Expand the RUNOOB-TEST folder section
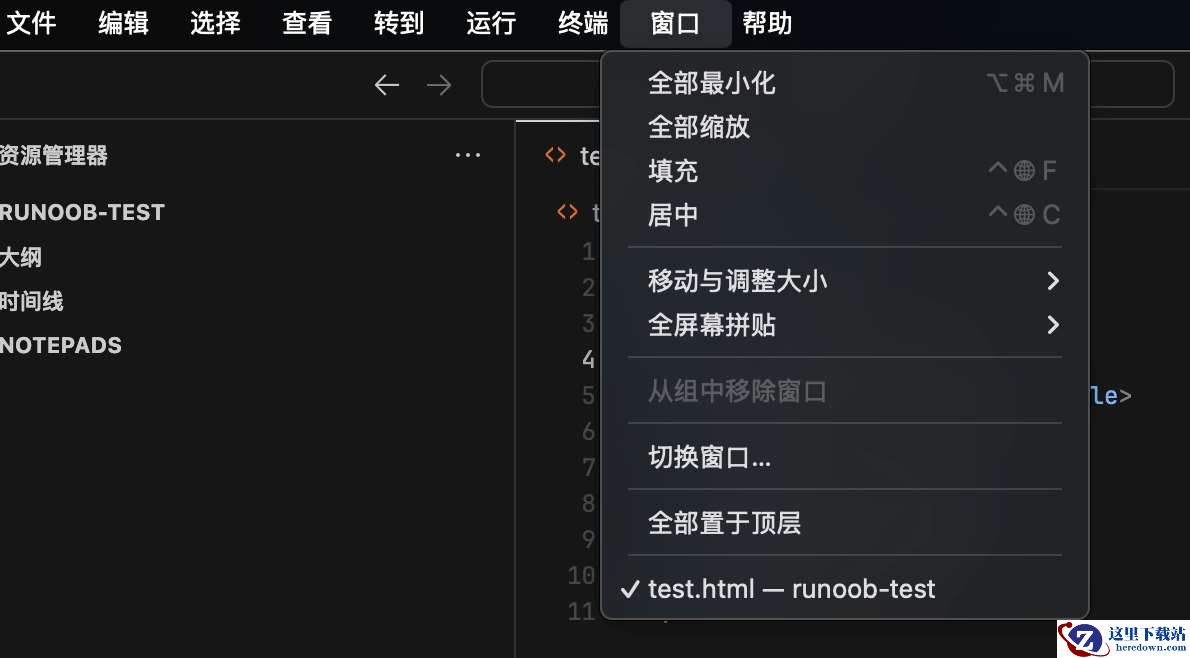Screen dimensions: 1190x658 point(82,213)
